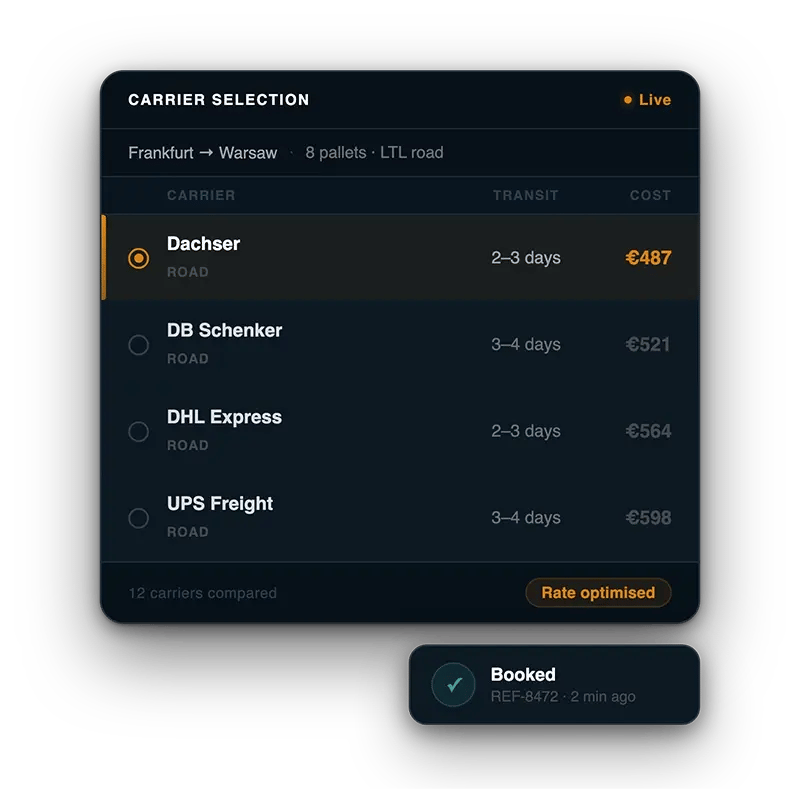800x803 pixels.
Task: Click the Rate optimised badge
Action: [598, 593]
